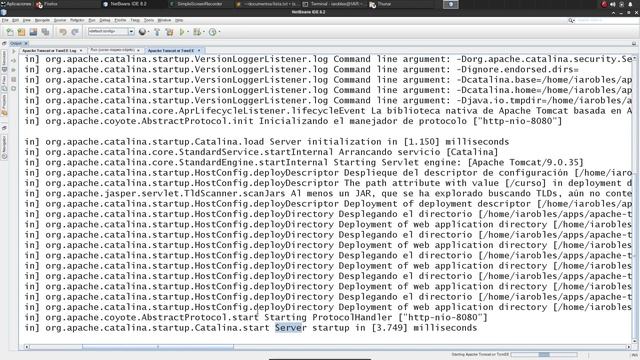Open the Debug menu

point(105,20)
